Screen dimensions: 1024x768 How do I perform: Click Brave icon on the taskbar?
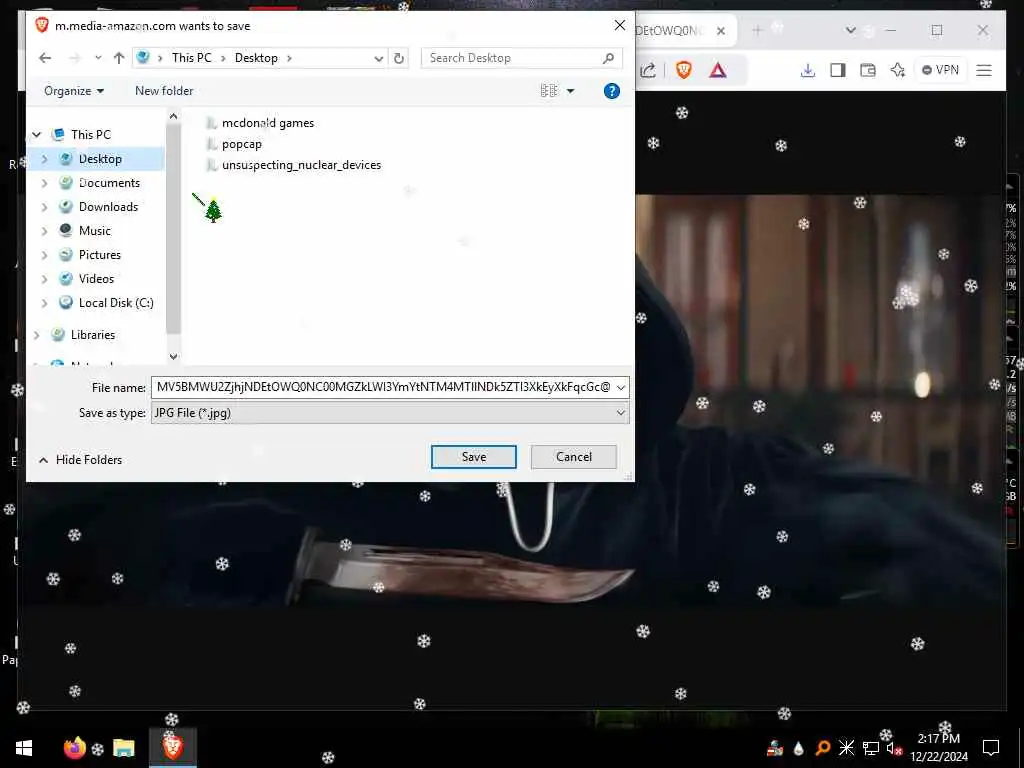click(172, 746)
